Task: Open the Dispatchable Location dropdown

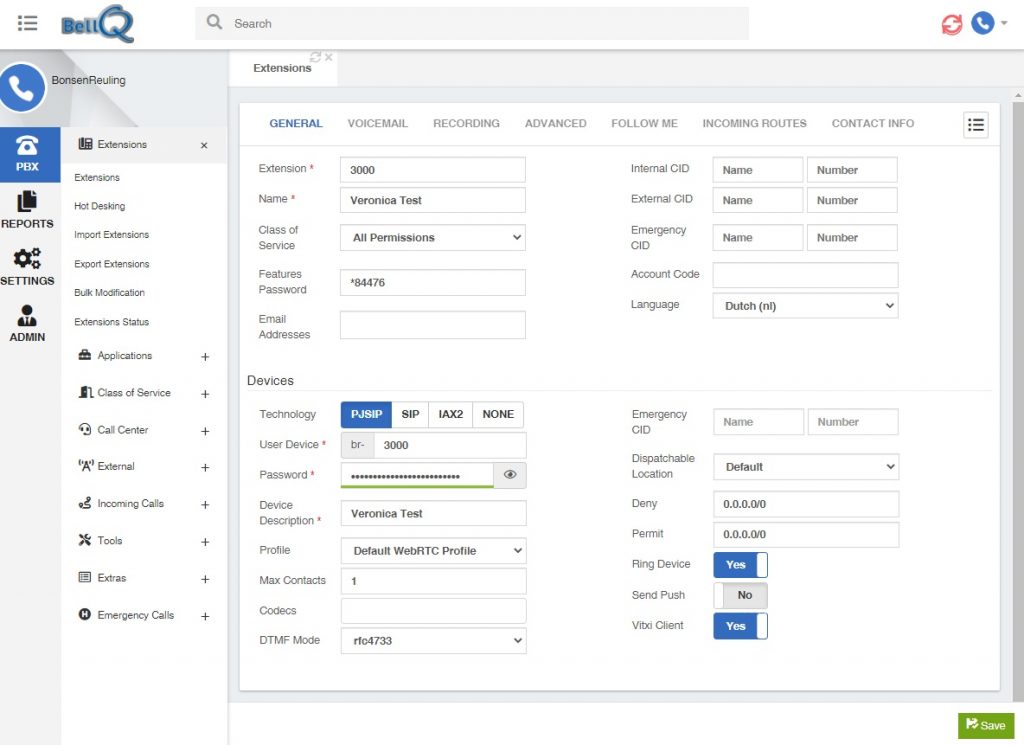Action: (x=806, y=467)
